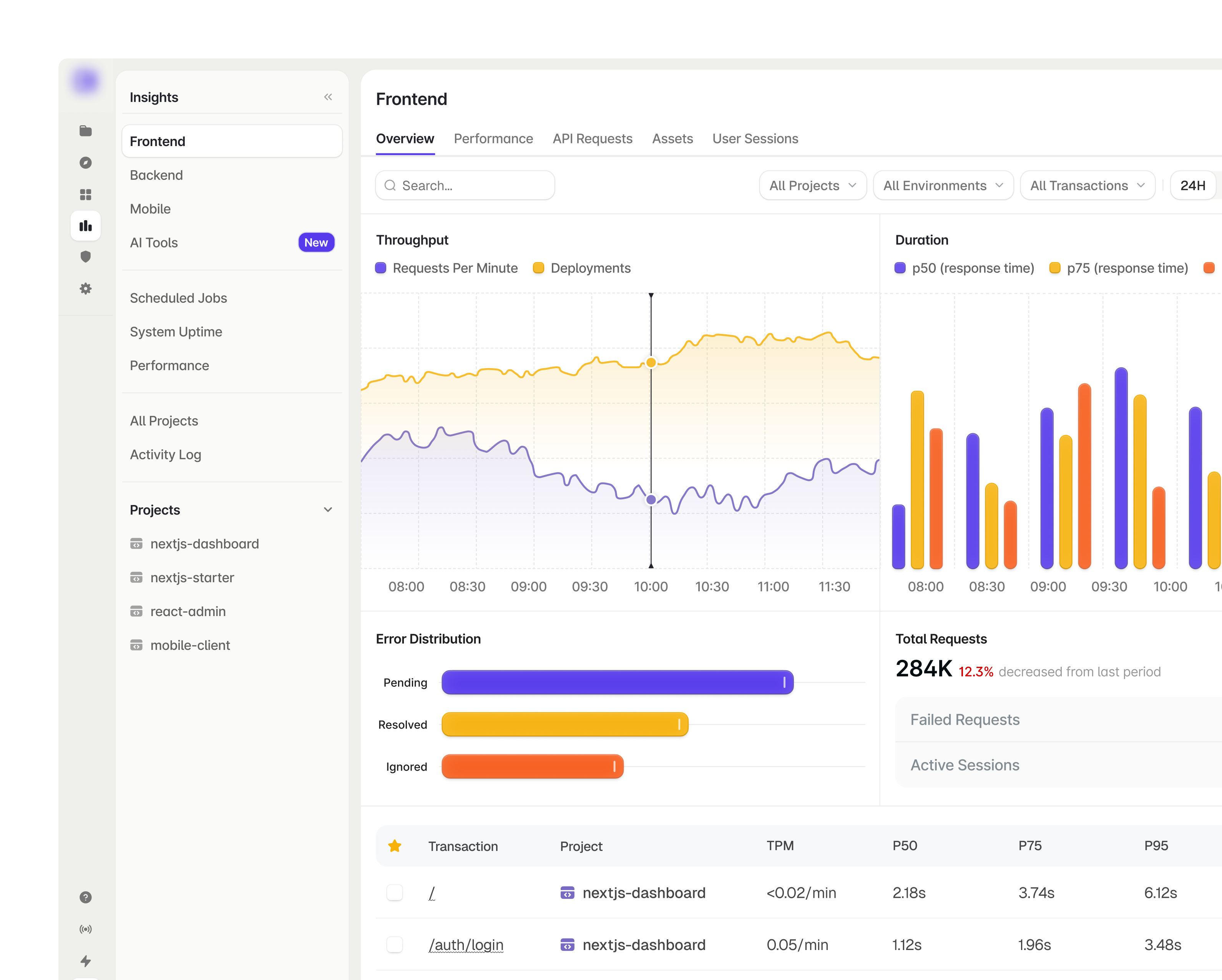Switch to the API Requests tab

(592, 139)
